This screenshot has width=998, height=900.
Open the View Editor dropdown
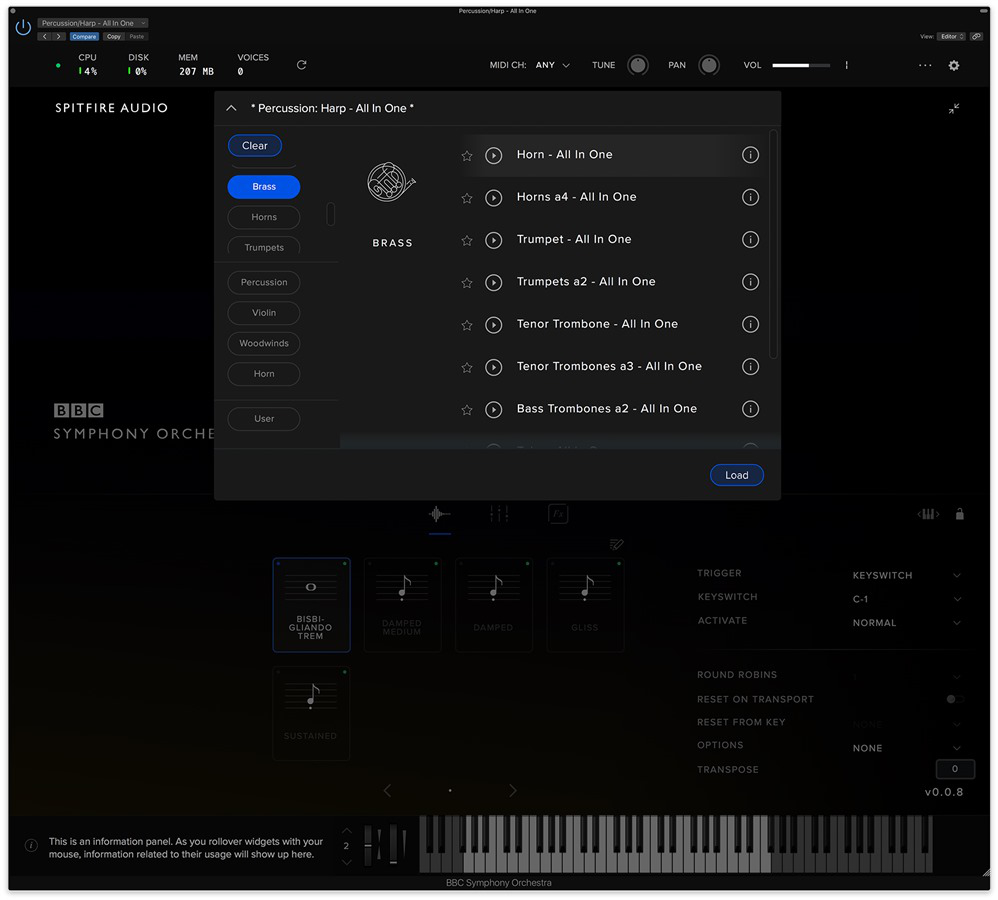click(x=952, y=36)
